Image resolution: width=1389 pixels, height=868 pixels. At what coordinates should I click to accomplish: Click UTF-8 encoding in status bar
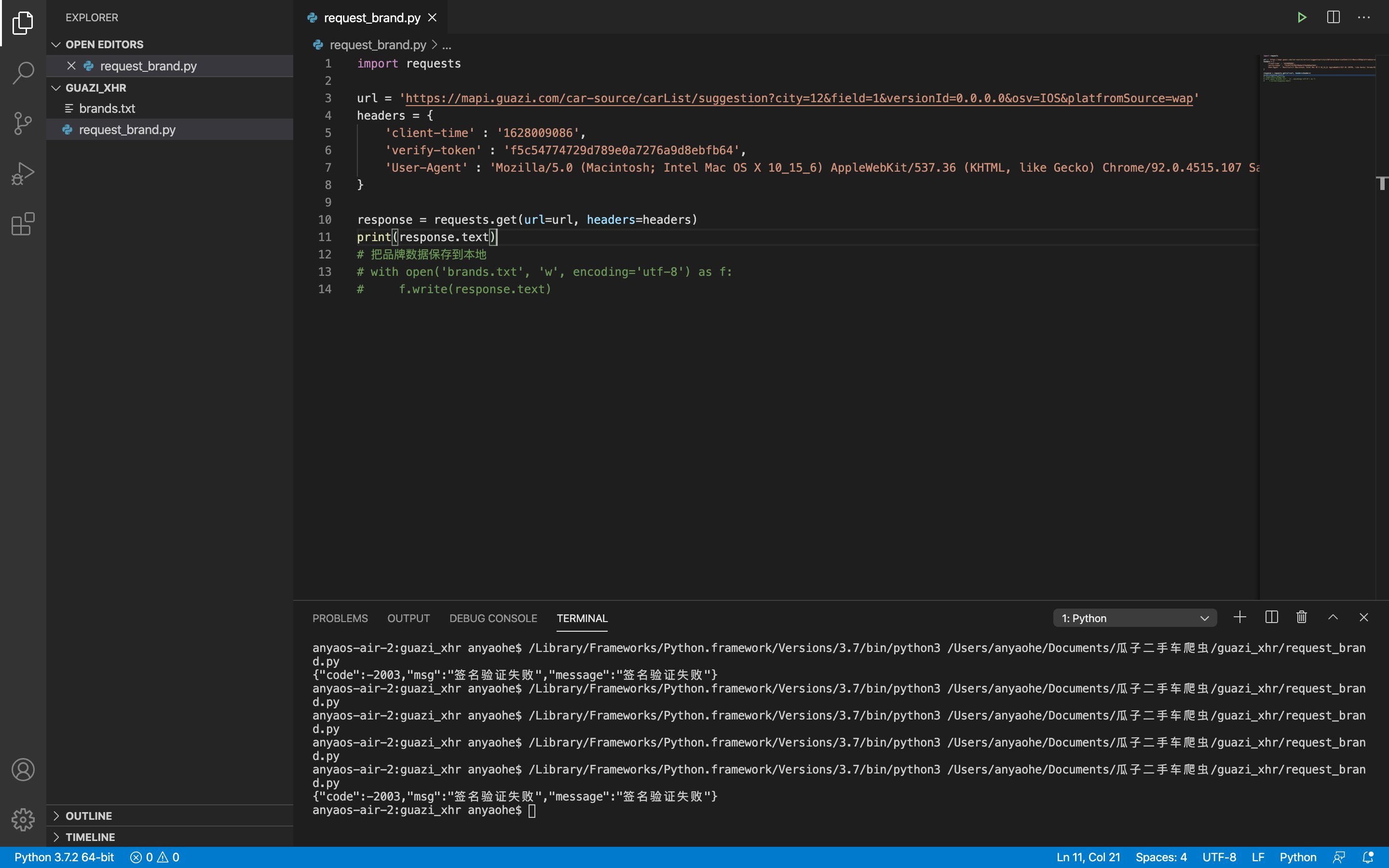pyautogui.click(x=1219, y=857)
